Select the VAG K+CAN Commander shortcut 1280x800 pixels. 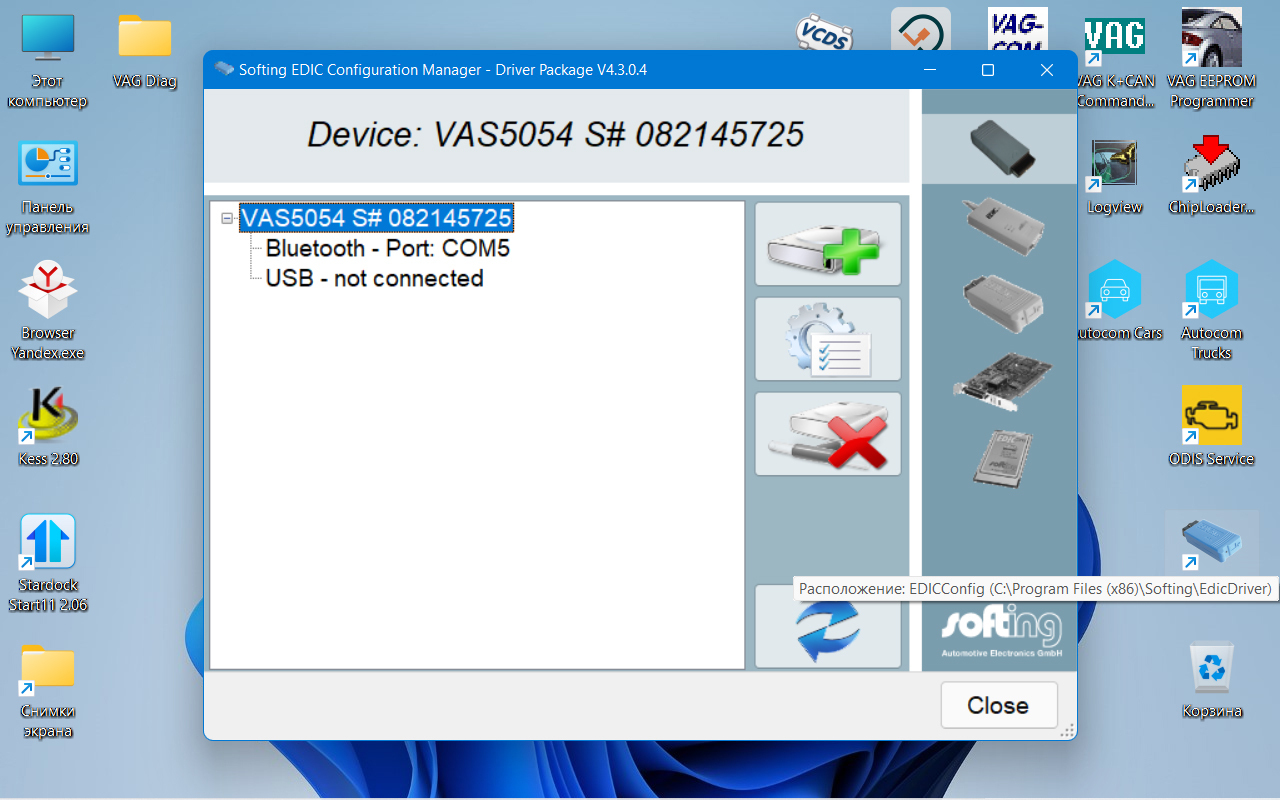click(1115, 62)
